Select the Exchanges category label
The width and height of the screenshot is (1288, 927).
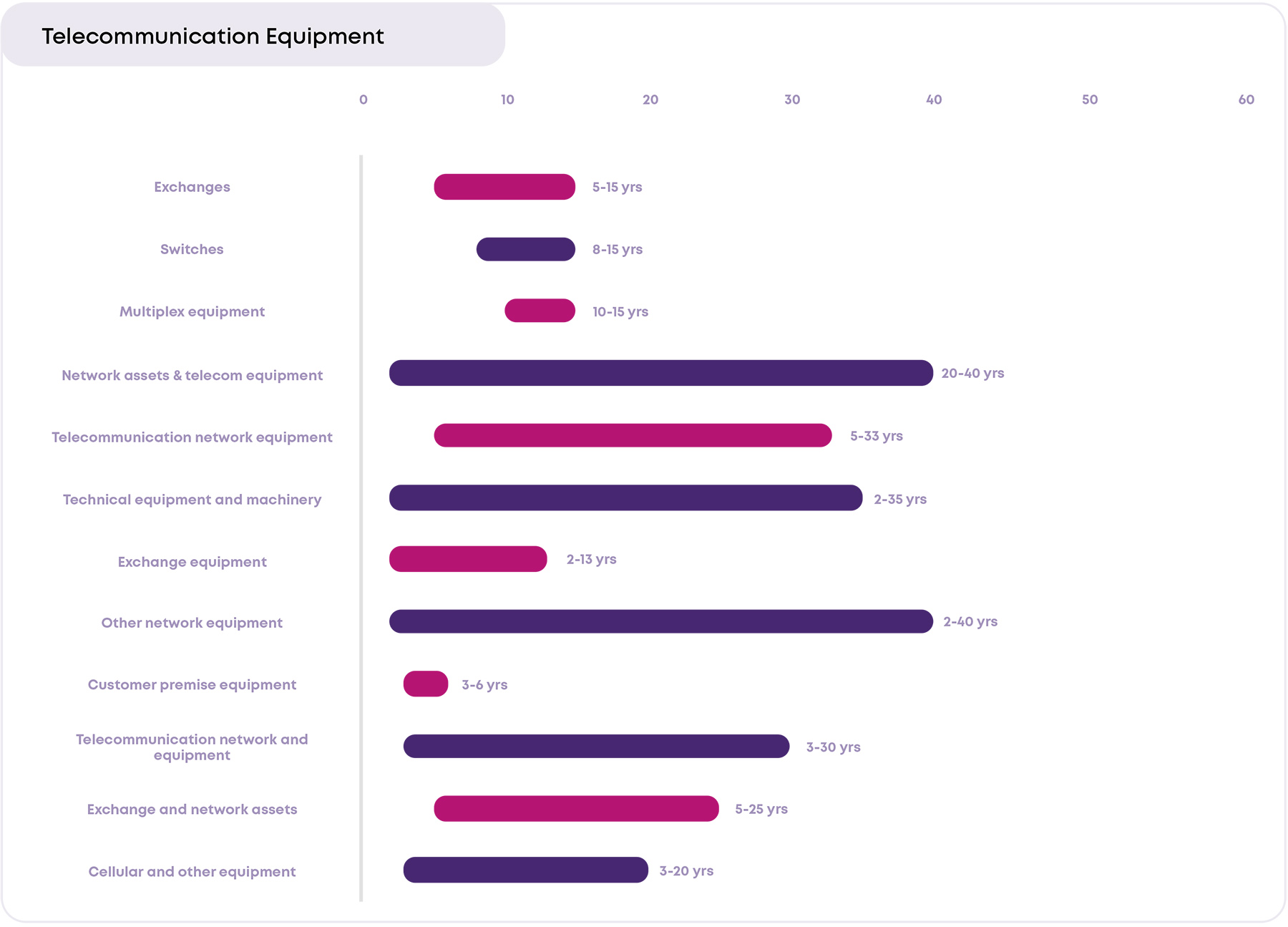[192, 187]
